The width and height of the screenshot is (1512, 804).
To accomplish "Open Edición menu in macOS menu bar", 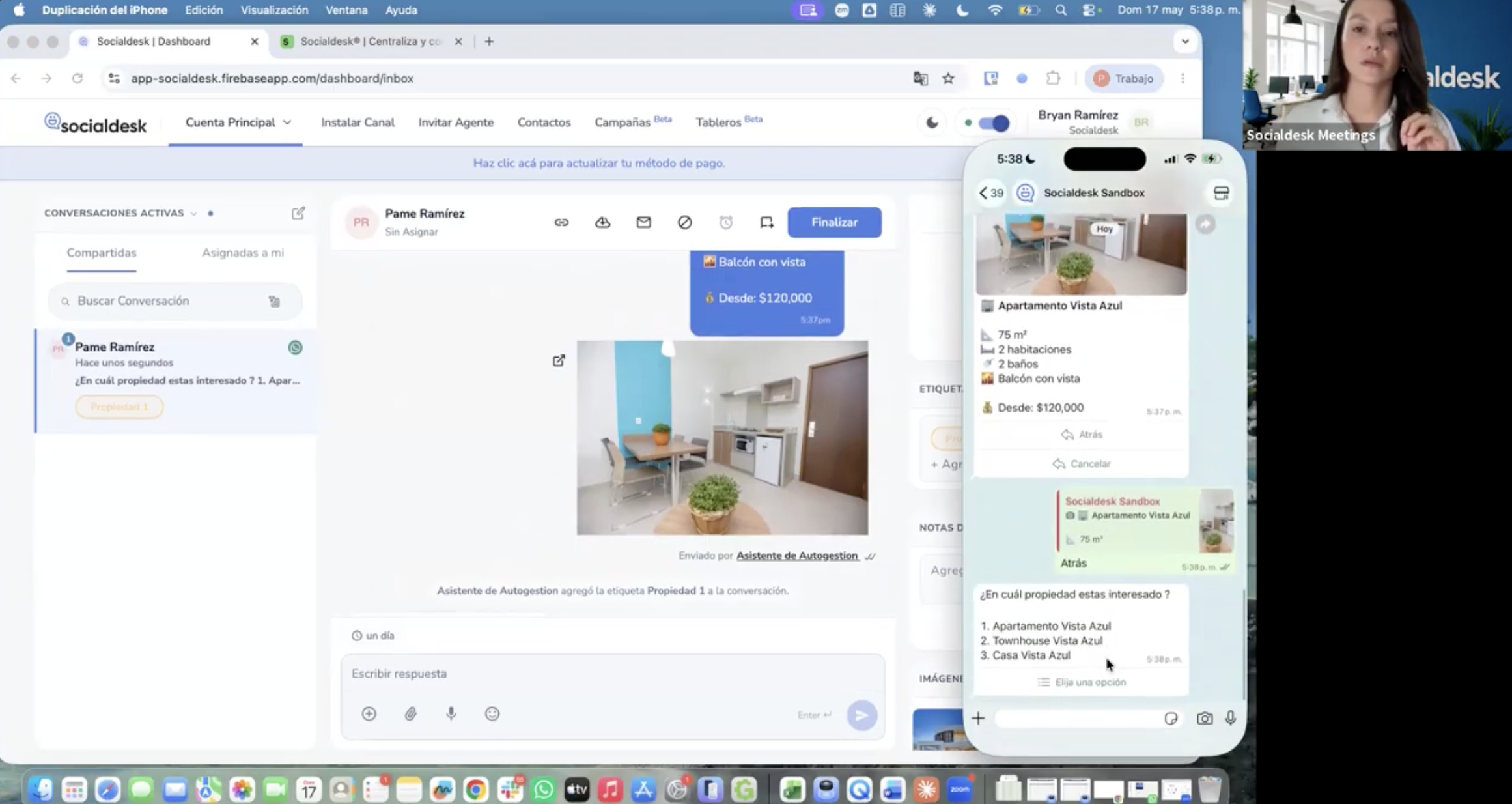I will [204, 10].
